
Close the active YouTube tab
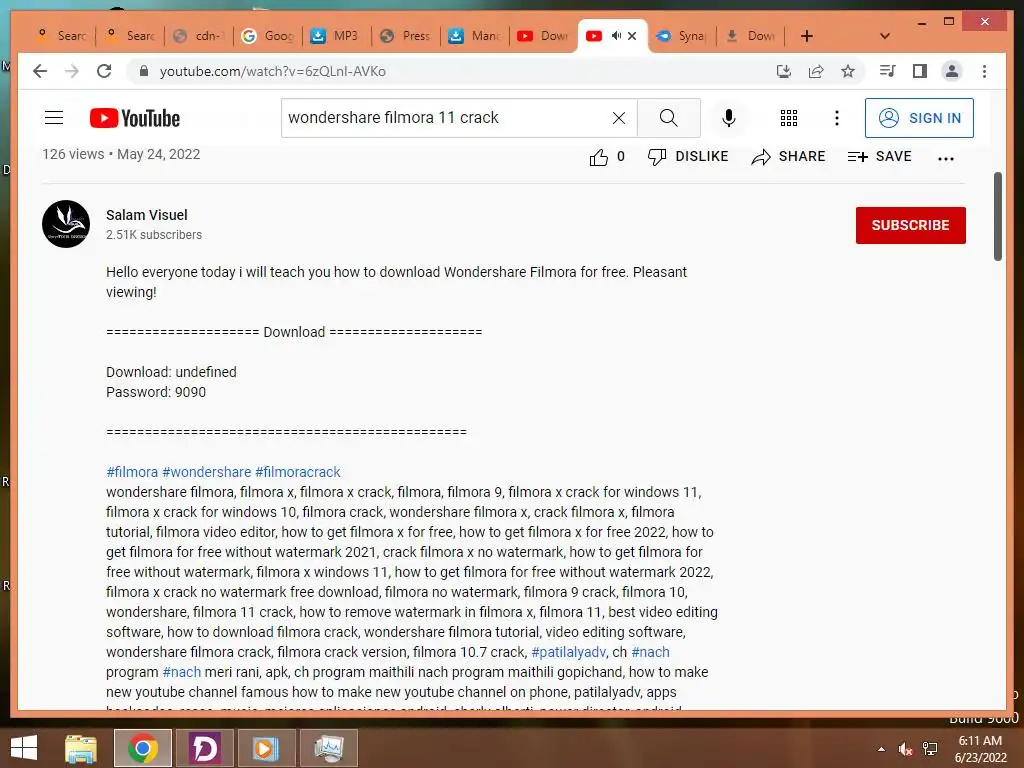click(632, 36)
